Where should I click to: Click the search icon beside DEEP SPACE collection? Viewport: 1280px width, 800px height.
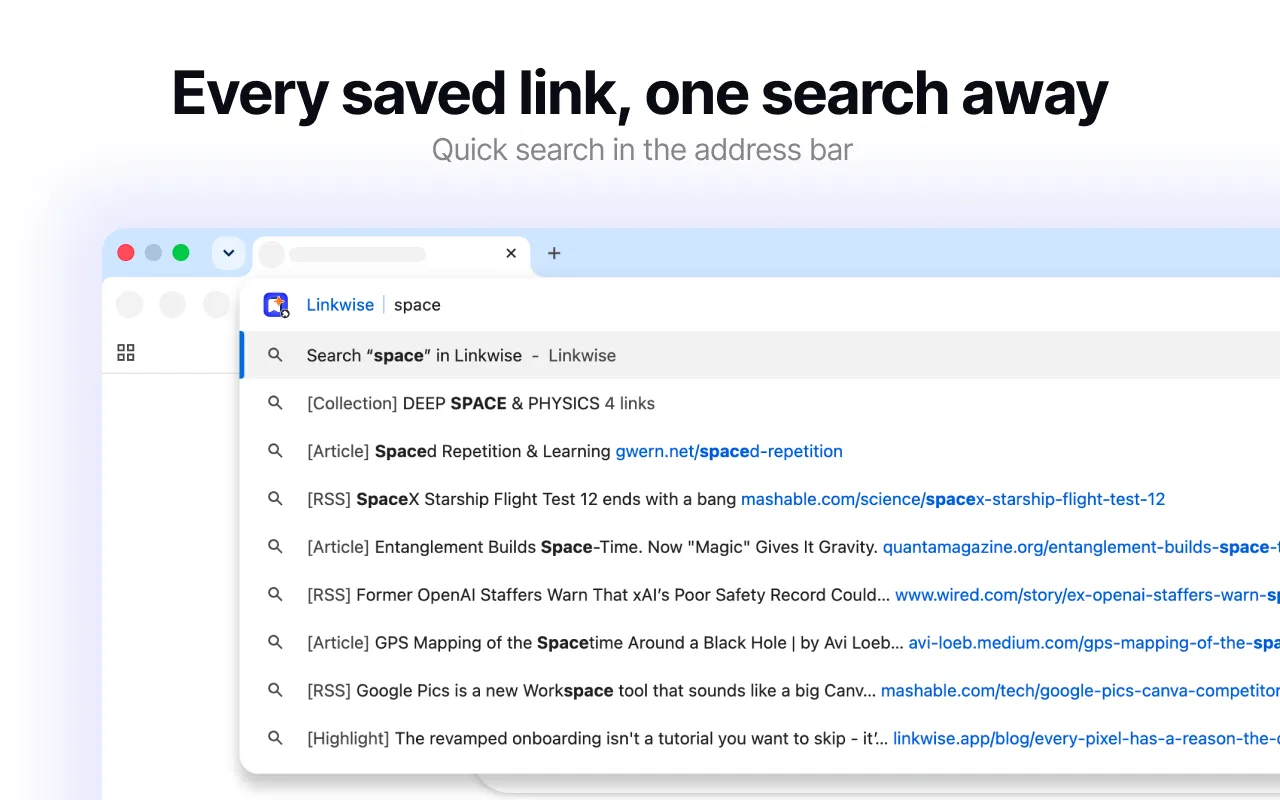(x=275, y=403)
